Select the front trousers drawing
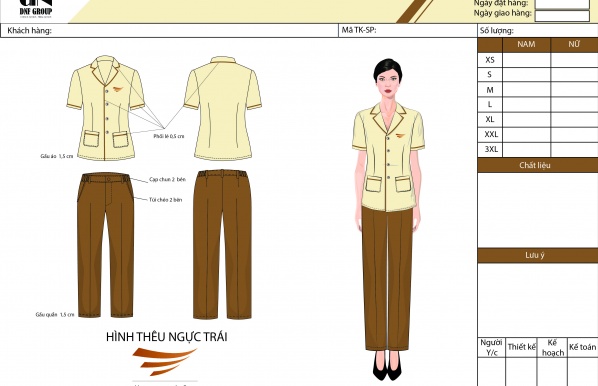The image size is (598, 386). coord(106,245)
